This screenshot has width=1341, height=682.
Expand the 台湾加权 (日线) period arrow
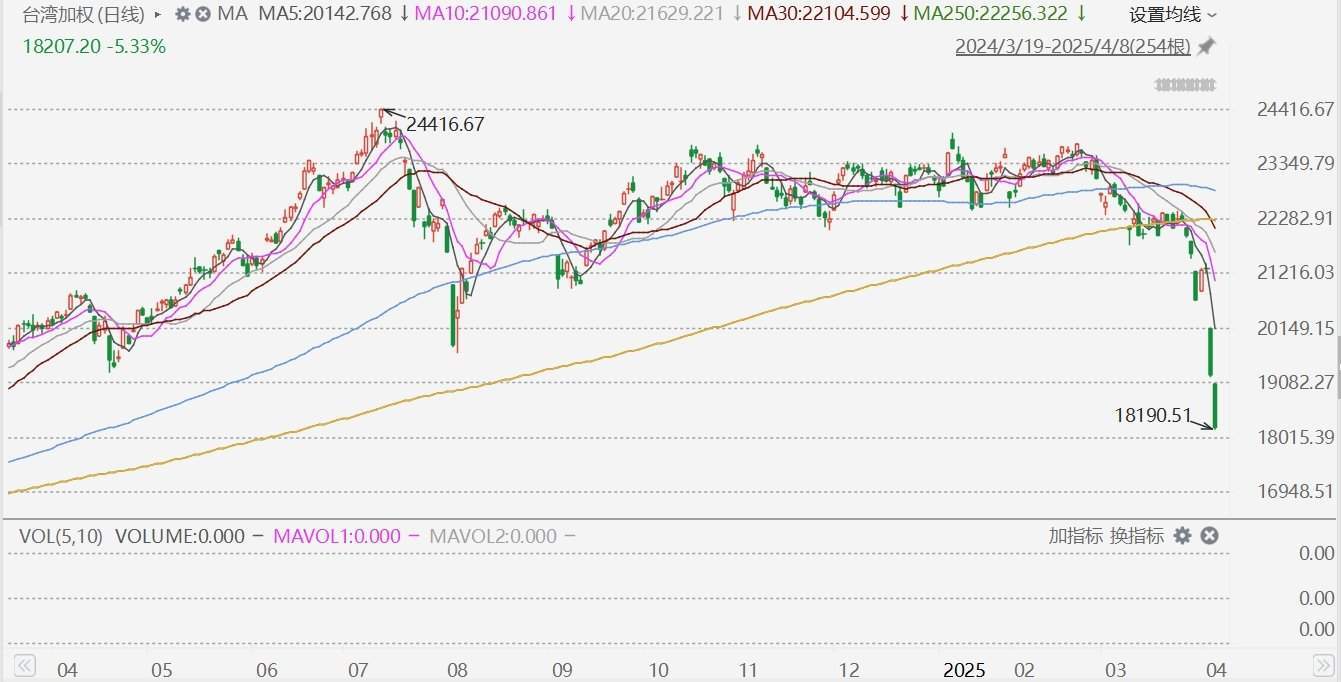tap(158, 15)
